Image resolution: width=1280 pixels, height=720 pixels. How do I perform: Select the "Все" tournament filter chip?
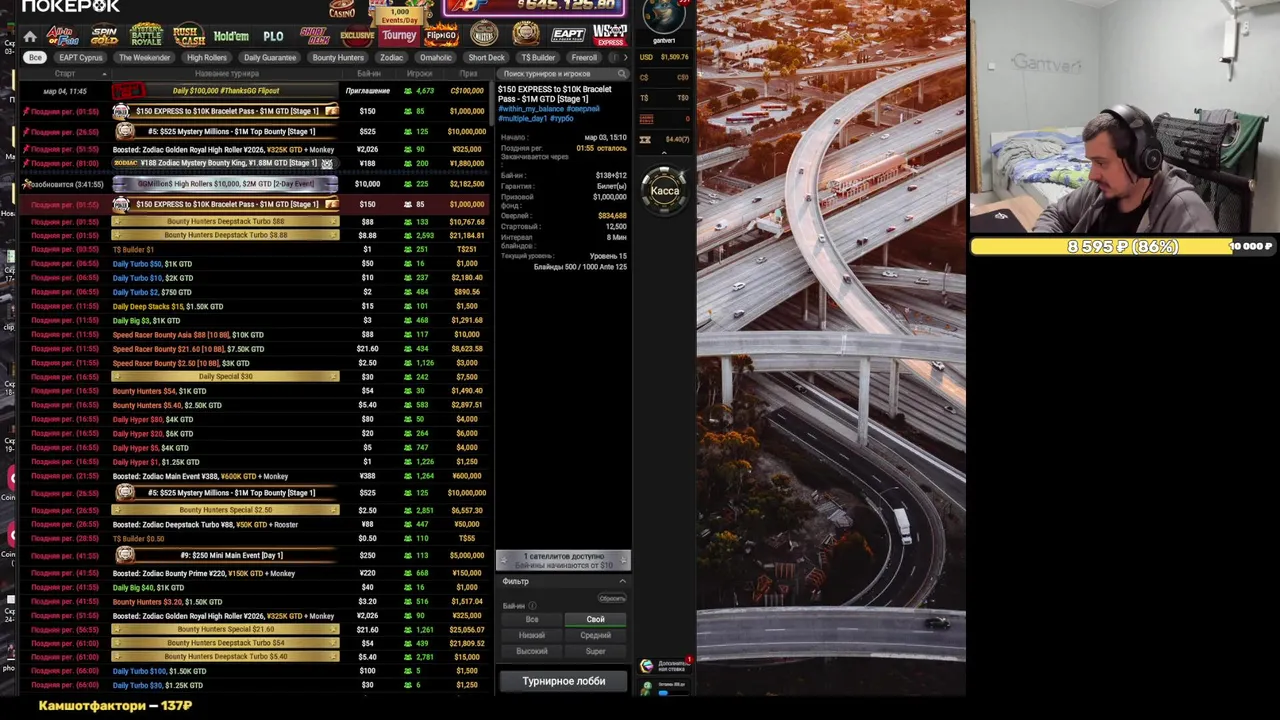pyautogui.click(x=35, y=57)
